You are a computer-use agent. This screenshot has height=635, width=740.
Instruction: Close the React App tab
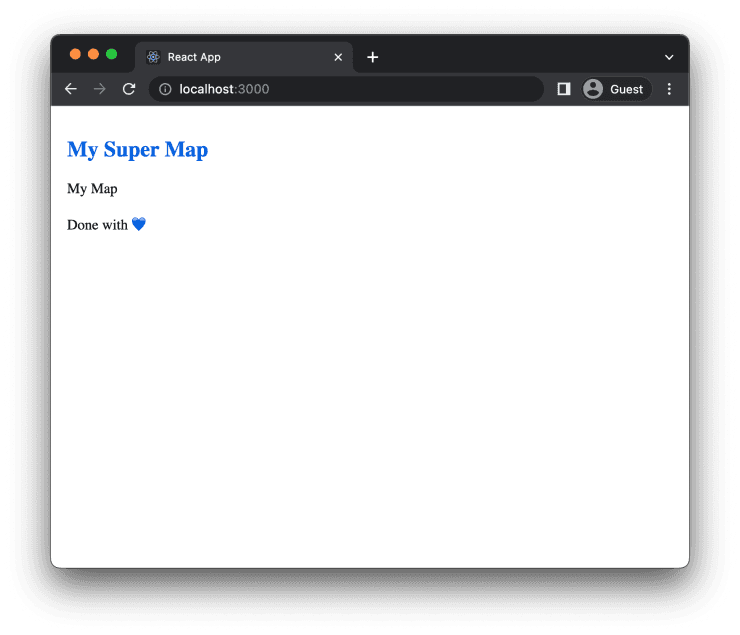(x=338, y=57)
